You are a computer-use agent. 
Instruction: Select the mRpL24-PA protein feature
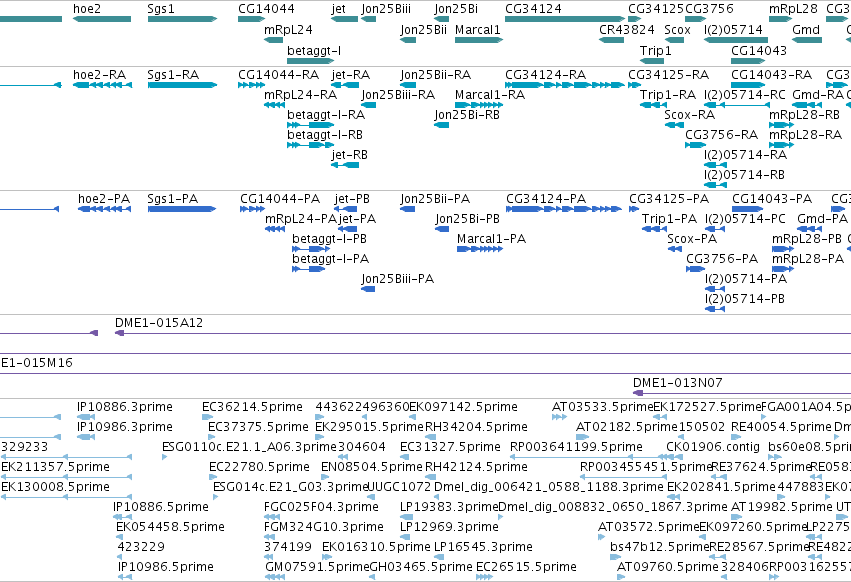coord(275,229)
